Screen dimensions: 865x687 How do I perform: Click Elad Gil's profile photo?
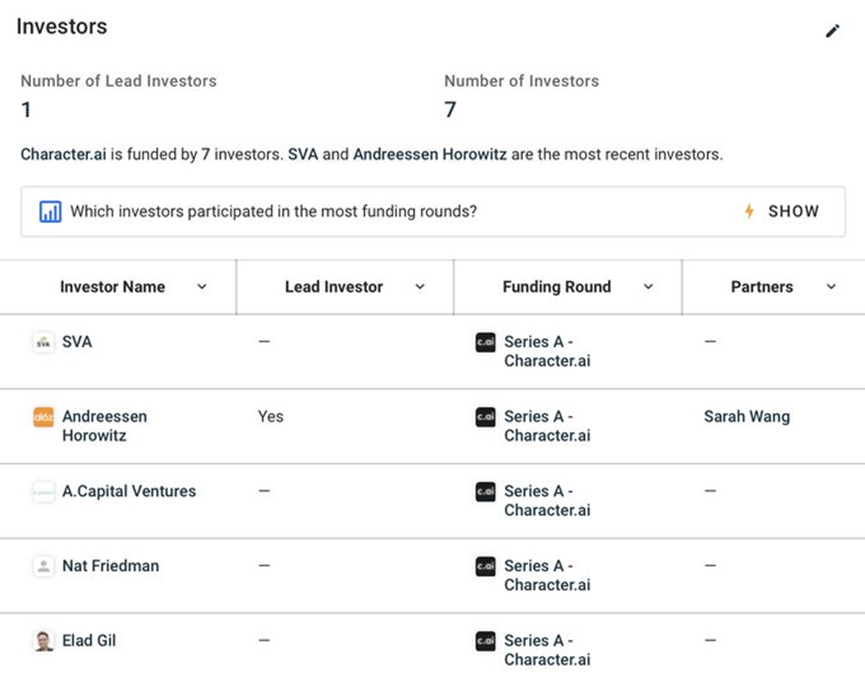click(44, 641)
